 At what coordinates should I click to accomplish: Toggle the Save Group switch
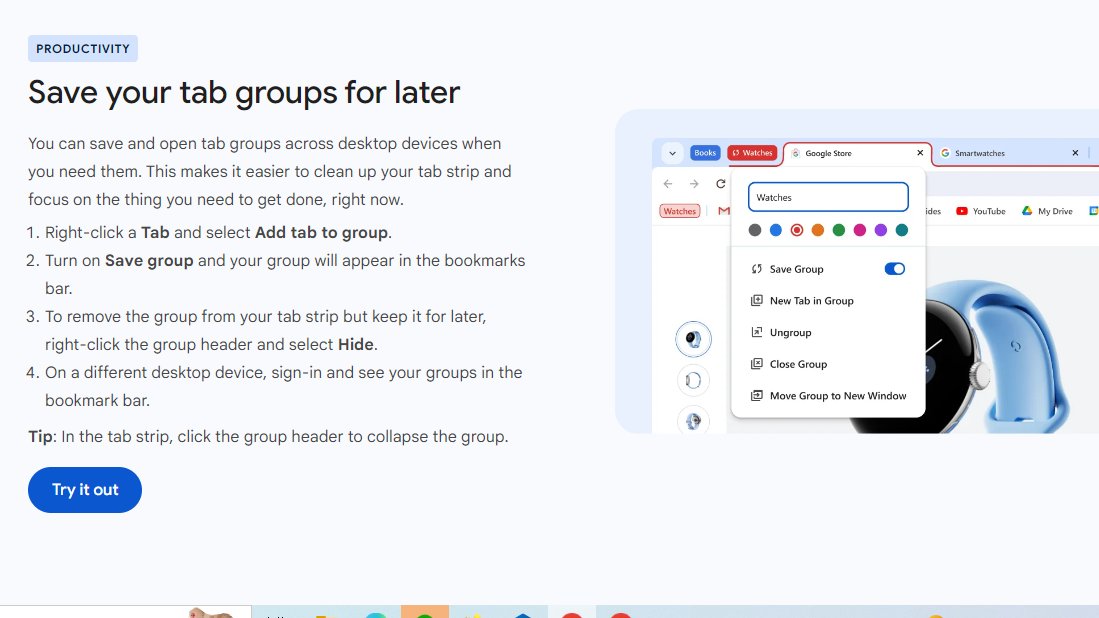[894, 269]
